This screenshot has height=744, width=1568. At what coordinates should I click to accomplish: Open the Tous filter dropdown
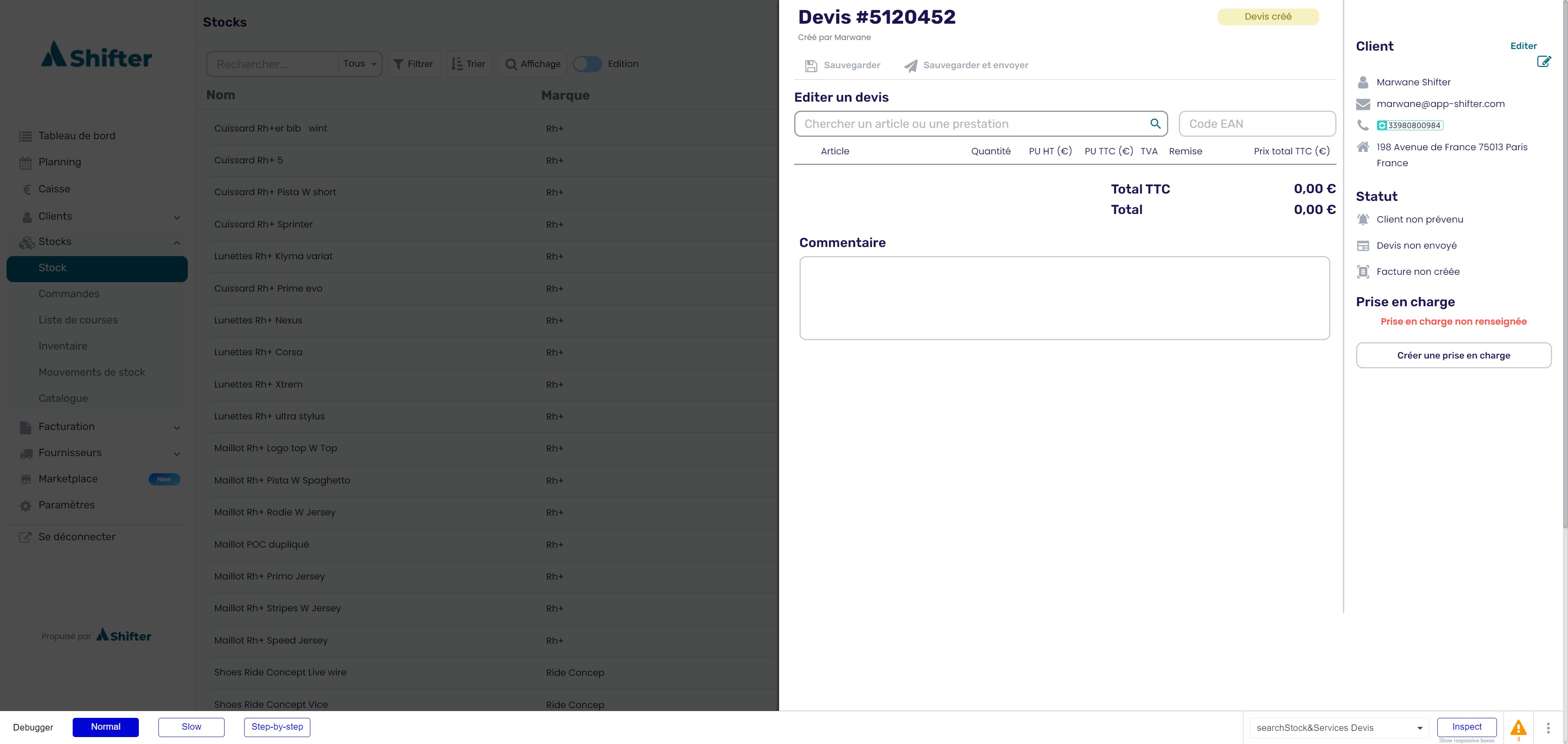(360, 64)
